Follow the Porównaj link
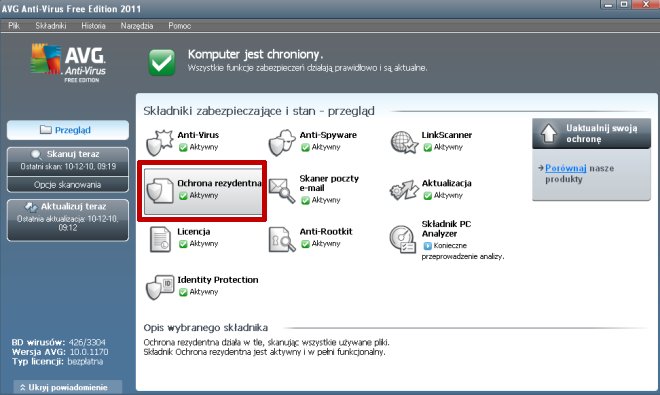 [566, 168]
